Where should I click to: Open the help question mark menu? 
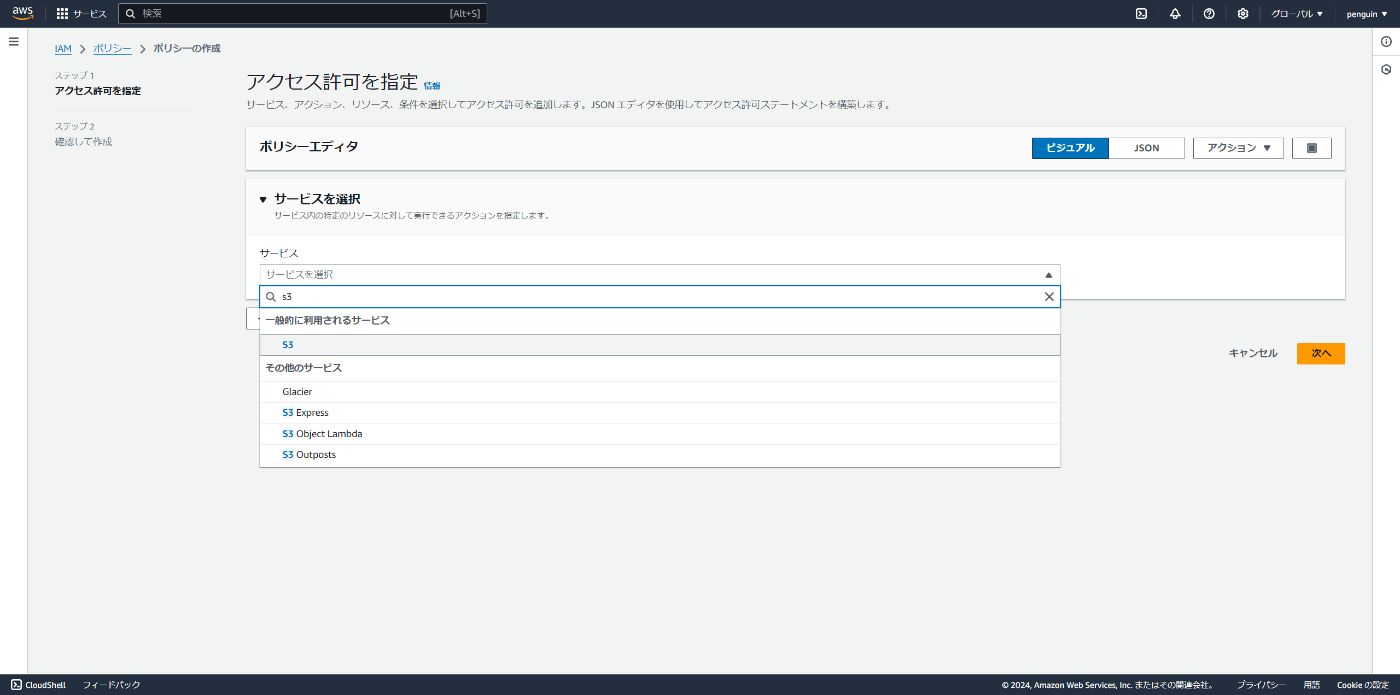(1209, 14)
